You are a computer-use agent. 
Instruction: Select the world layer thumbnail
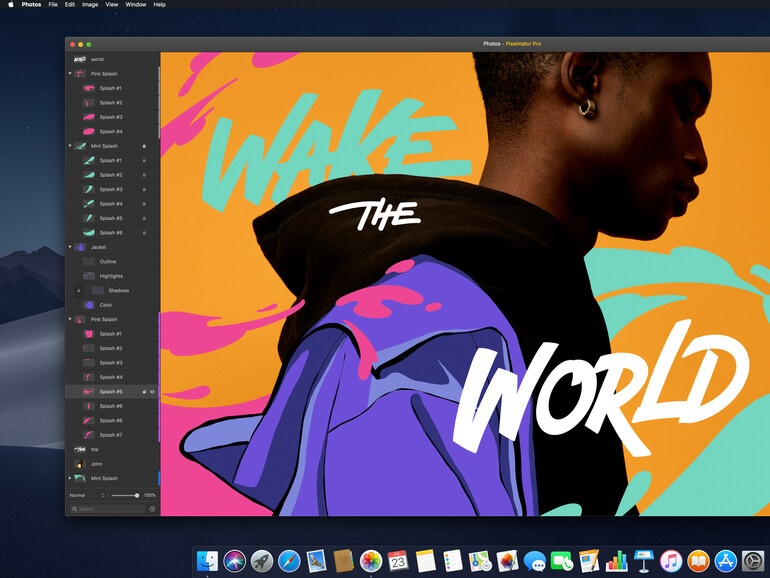pos(80,59)
